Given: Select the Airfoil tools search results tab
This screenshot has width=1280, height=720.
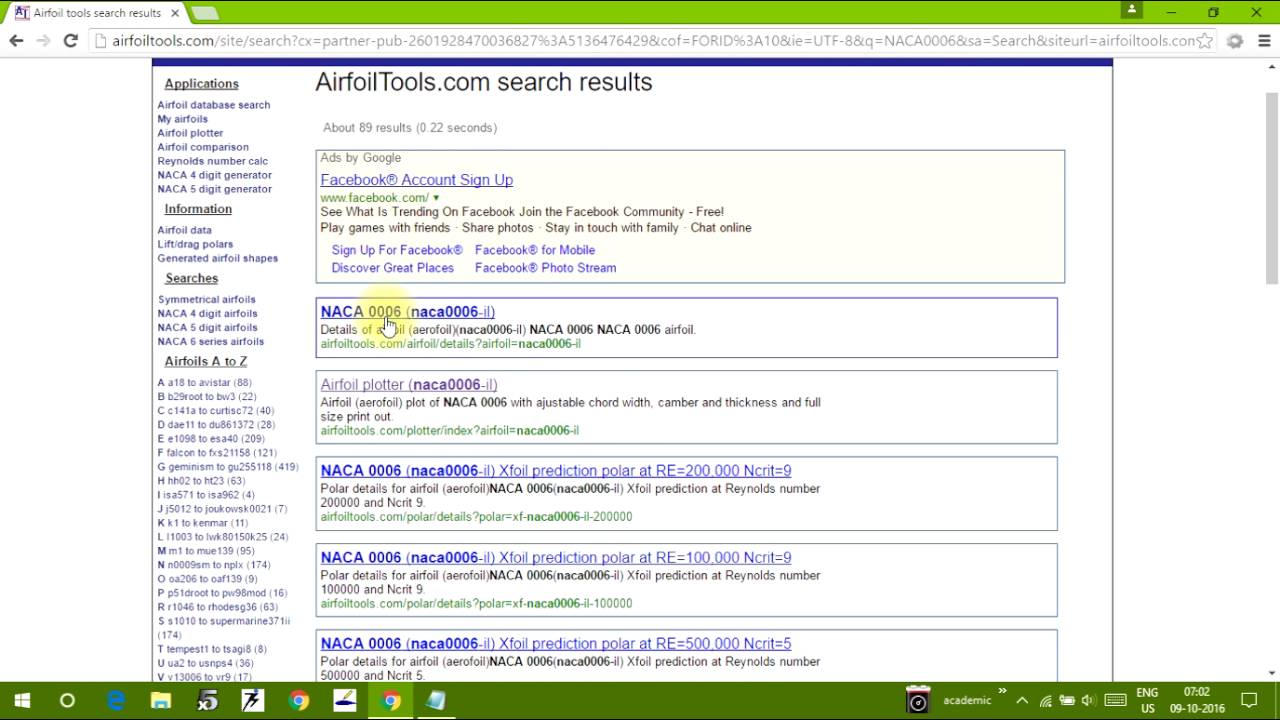Looking at the screenshot, I should 95,13.
